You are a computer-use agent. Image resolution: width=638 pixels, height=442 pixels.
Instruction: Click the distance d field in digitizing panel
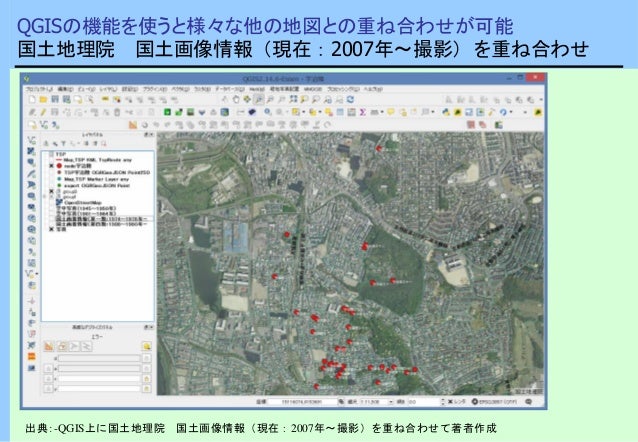click(x=99, y=359)
